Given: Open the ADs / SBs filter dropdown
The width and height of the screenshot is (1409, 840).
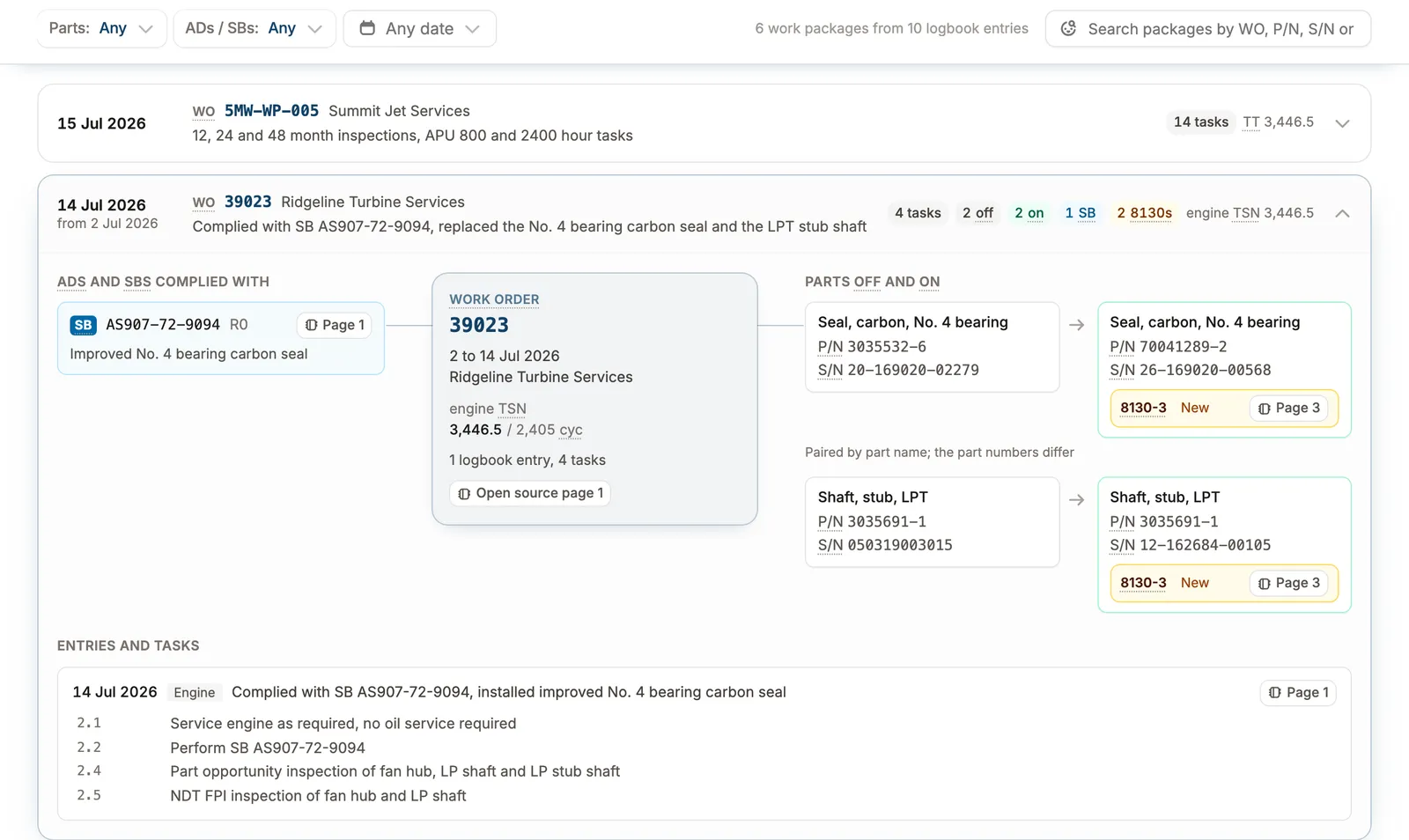Looking at the screenshot, I should (x=254, y=28).
